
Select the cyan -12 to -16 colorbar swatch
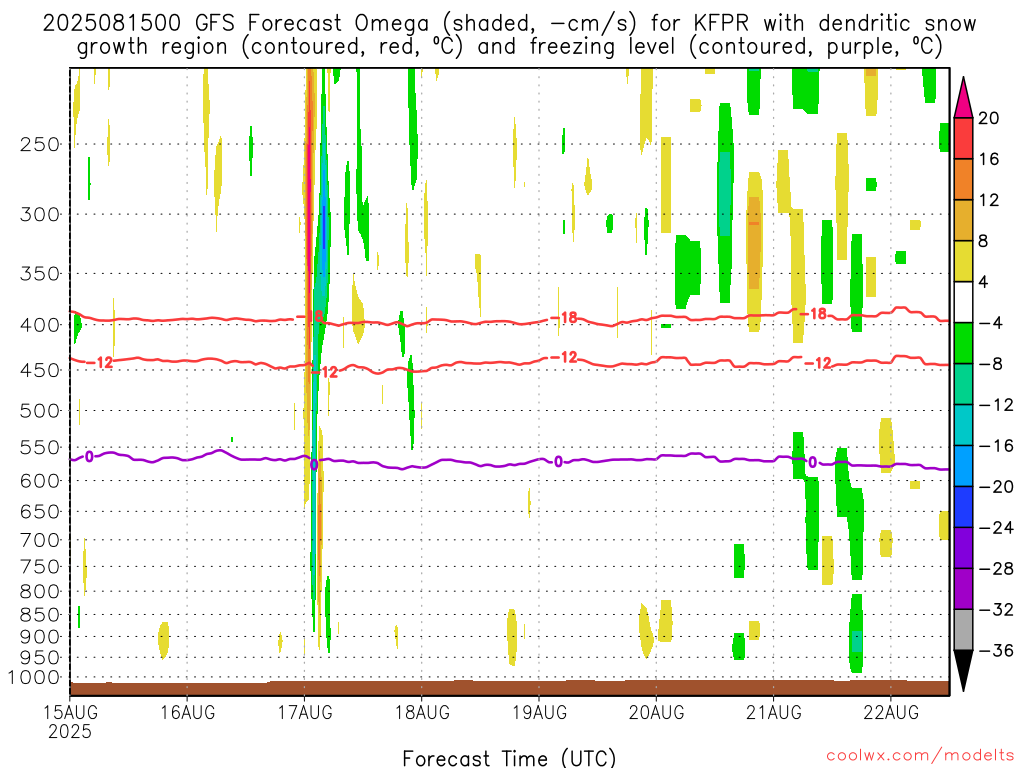point(963,425)
